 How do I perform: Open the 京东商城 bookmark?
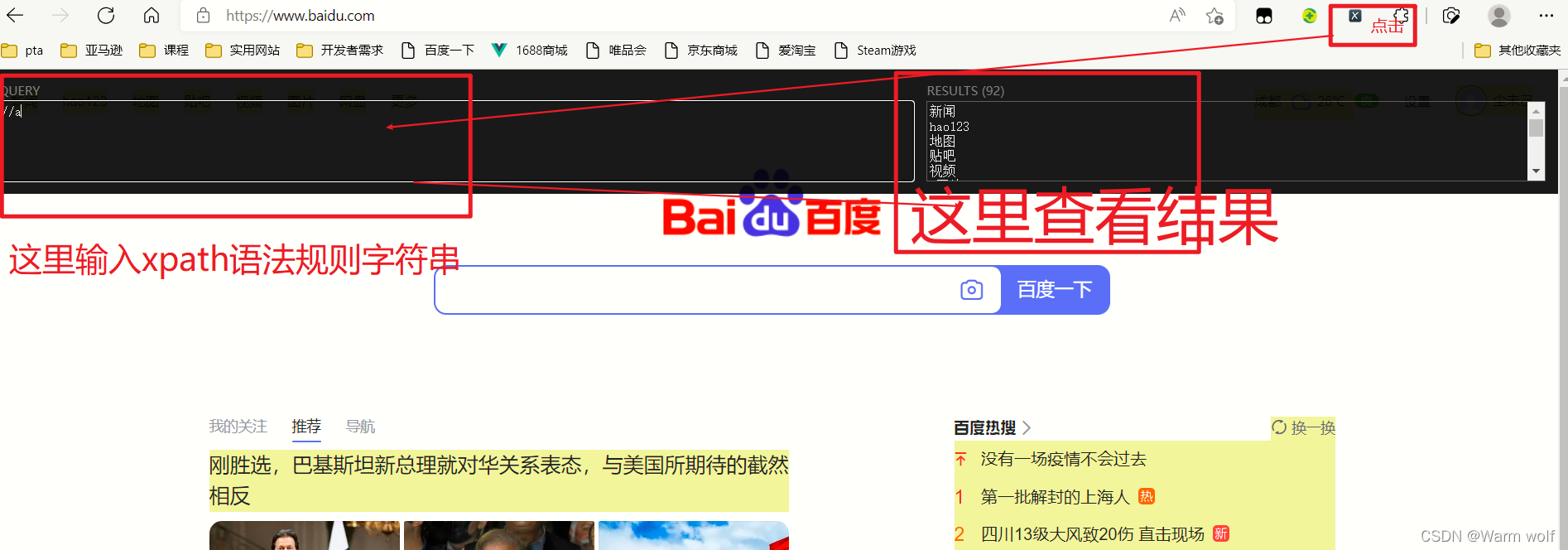click(x=701, y=51)
